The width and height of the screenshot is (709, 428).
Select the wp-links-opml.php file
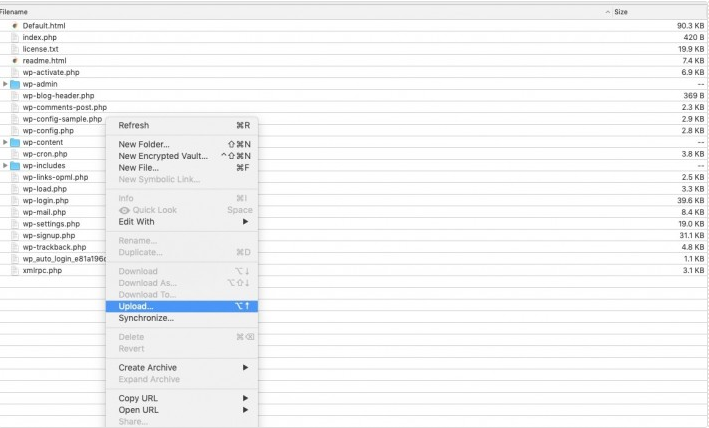[x=55, y=178]
